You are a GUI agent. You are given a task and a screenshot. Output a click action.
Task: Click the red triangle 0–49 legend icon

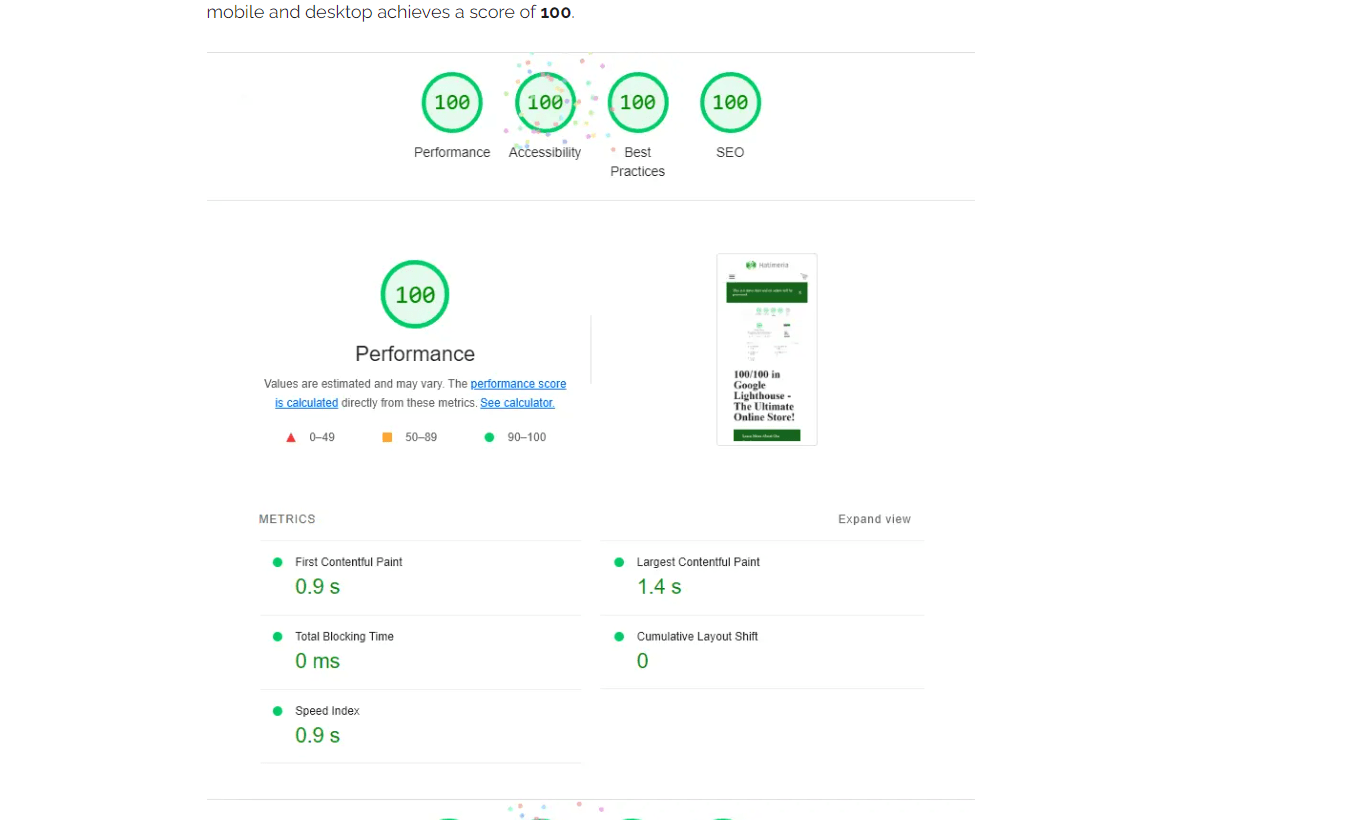[x=291, y=438]
